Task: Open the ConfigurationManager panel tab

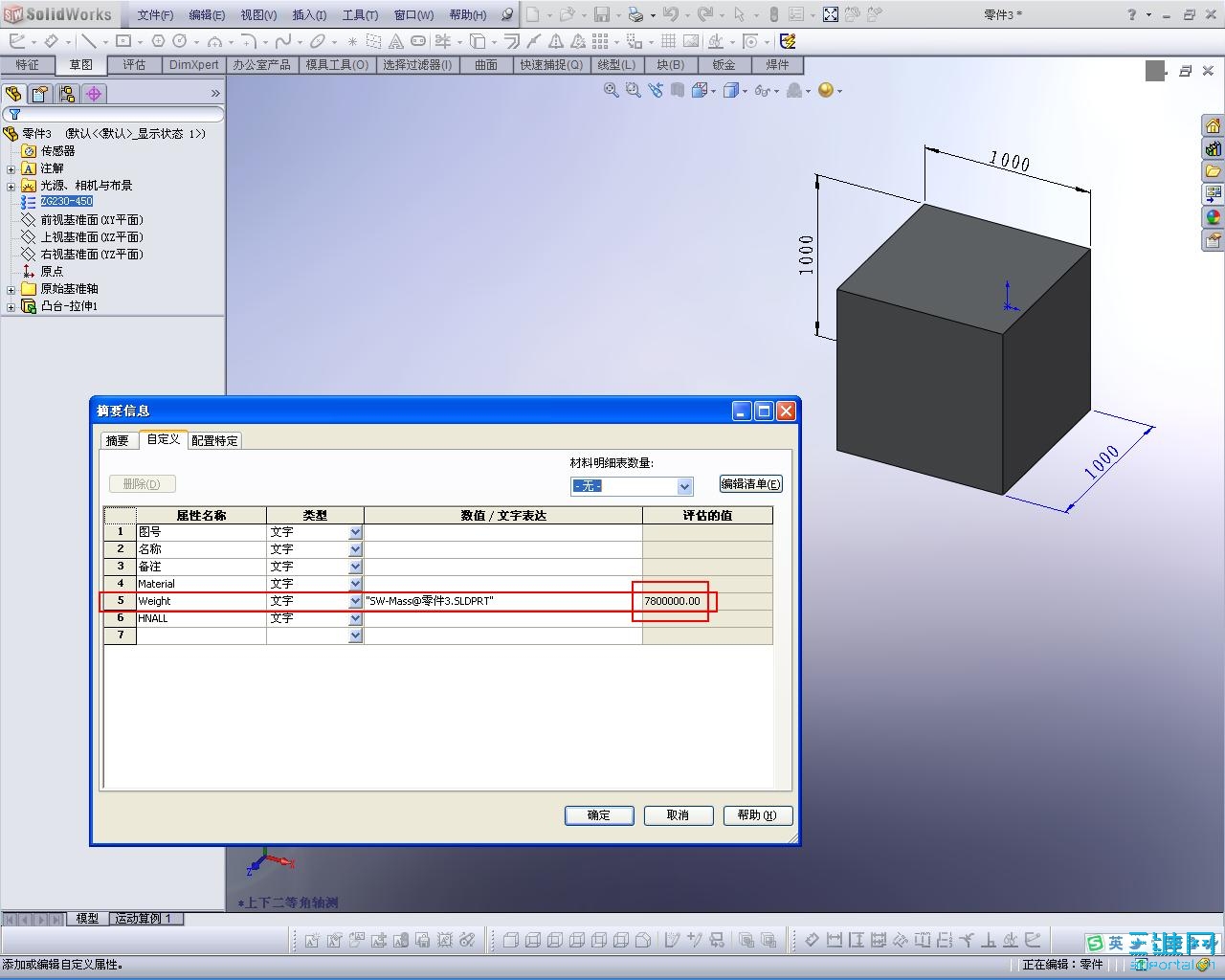Action: 67,93
